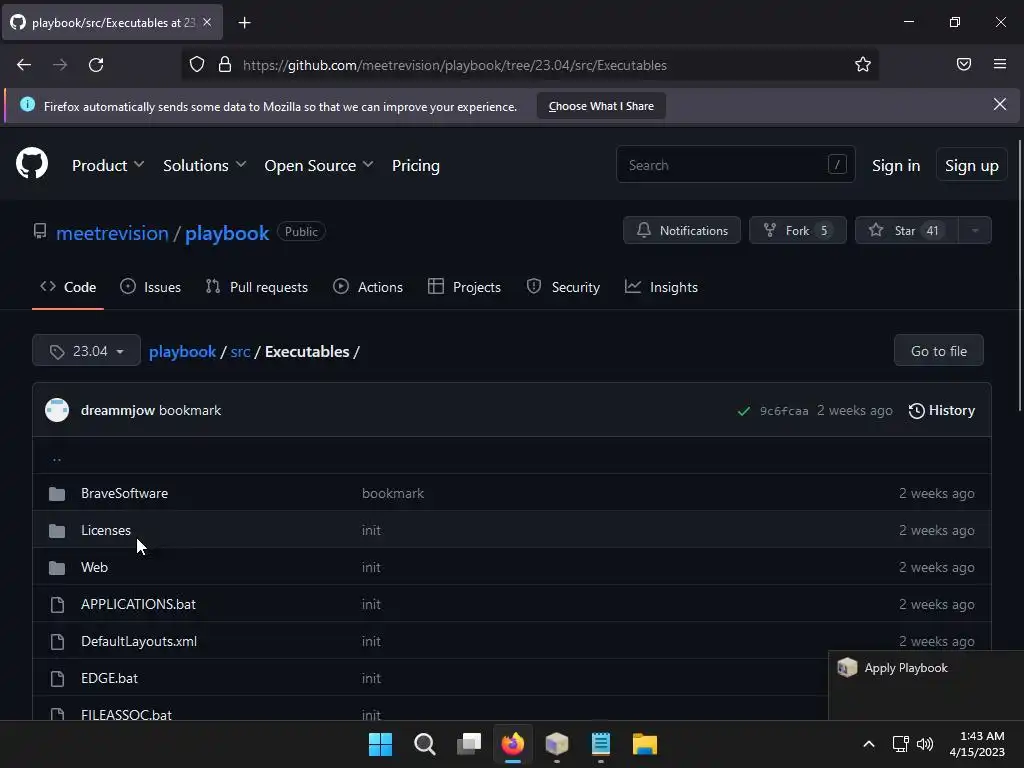Switch to the Insights tab
This screenshot has height=768, width=1024.
pyautogui.click(x=661, y=287)
